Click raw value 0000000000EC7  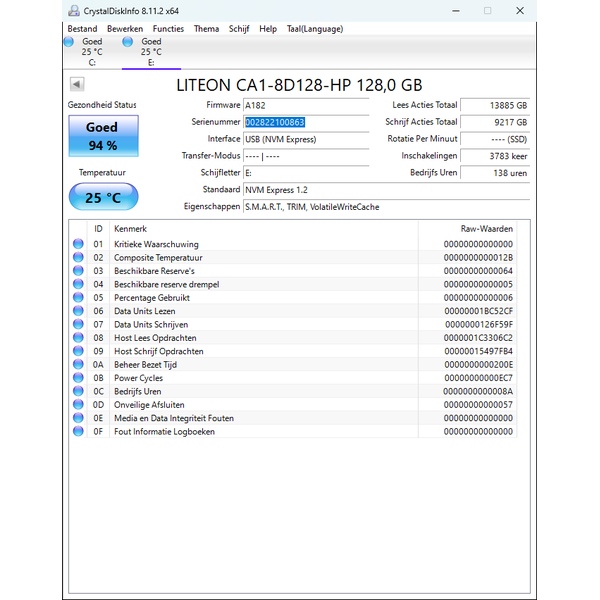478,378
